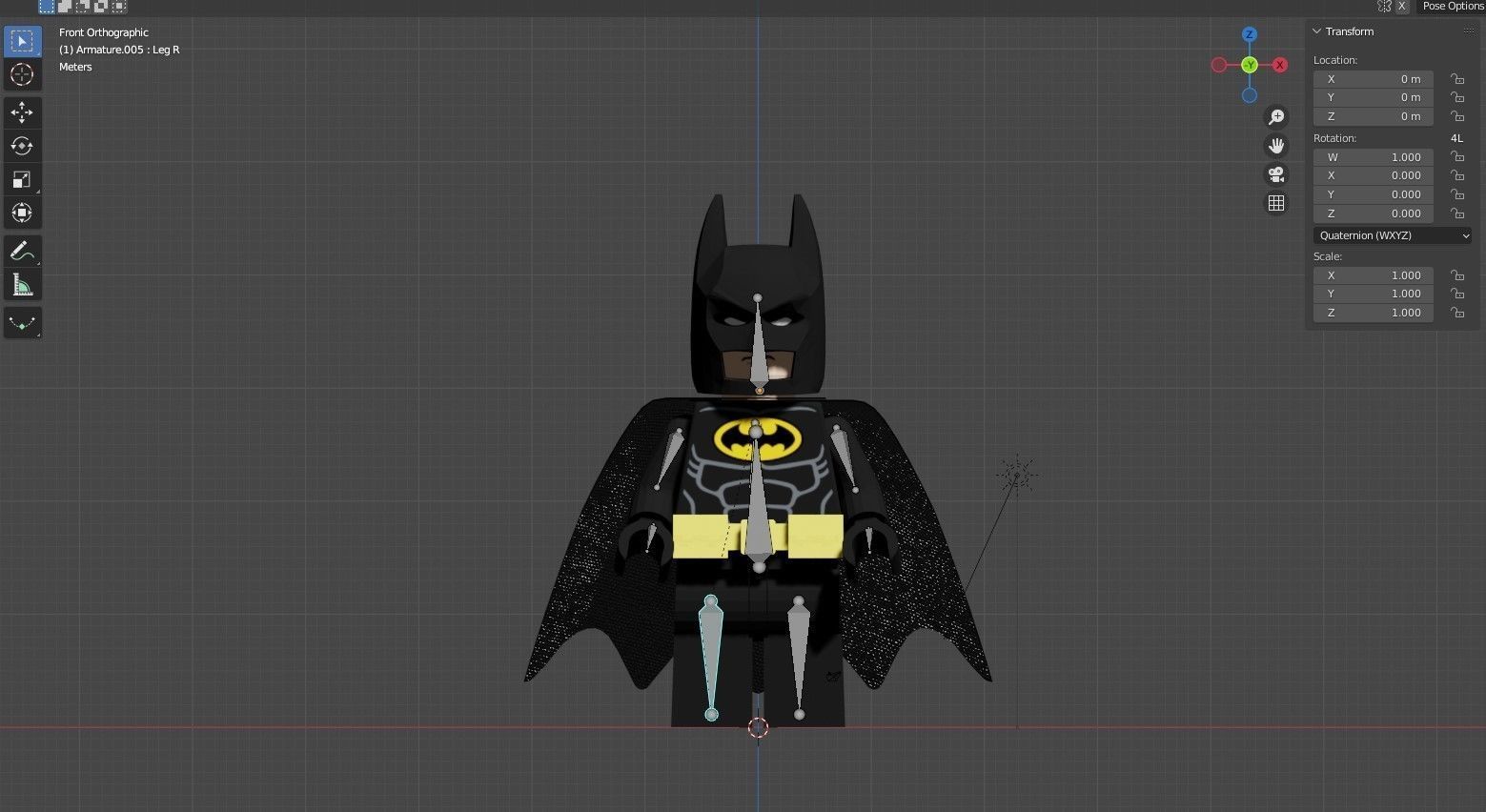
Task: Select the Measure ruler tool
Action: [x=22, y=285]
